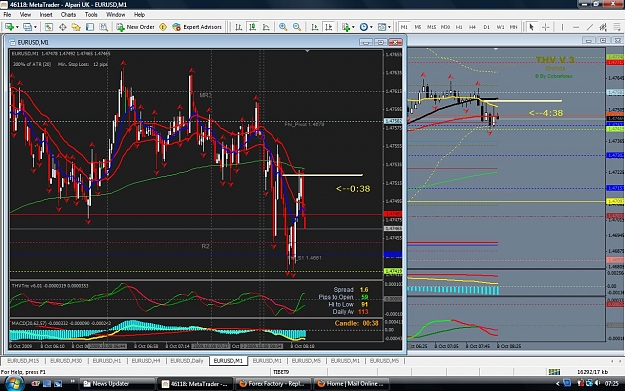Viewport: 625px width, 391px height.
Task: Switch to the H4 timeframe button
Action: click(x=472, y=27)
